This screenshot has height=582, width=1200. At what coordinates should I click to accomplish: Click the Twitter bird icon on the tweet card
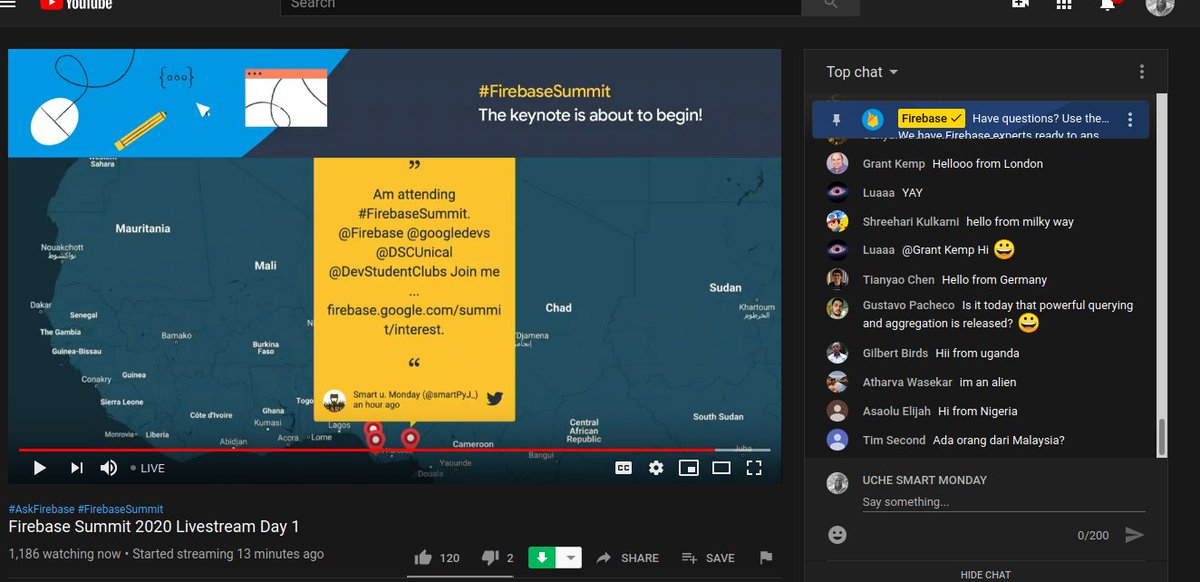coord(494,398)
